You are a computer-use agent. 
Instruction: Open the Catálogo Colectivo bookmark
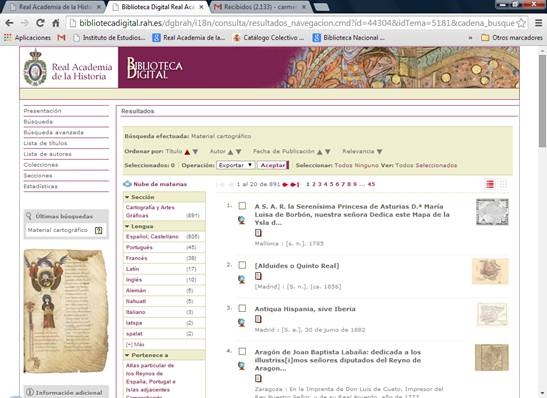[269, 37]
